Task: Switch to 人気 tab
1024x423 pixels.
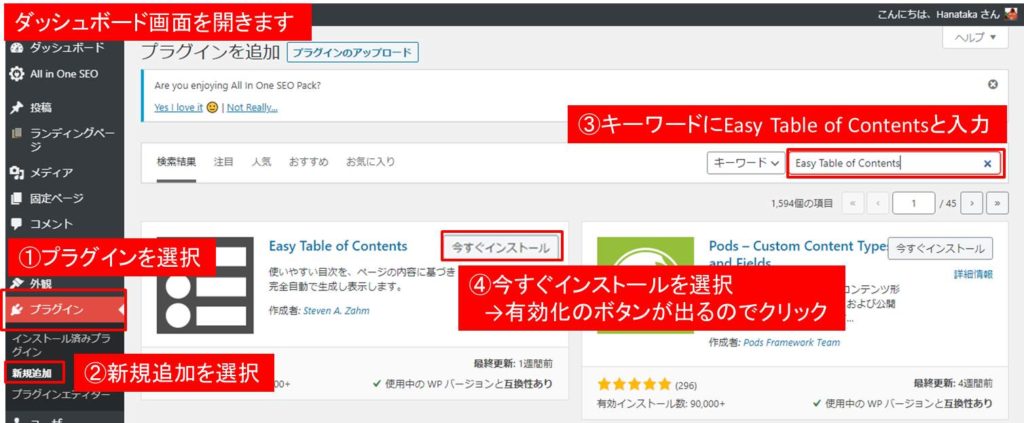Action: tap(261, 162)
